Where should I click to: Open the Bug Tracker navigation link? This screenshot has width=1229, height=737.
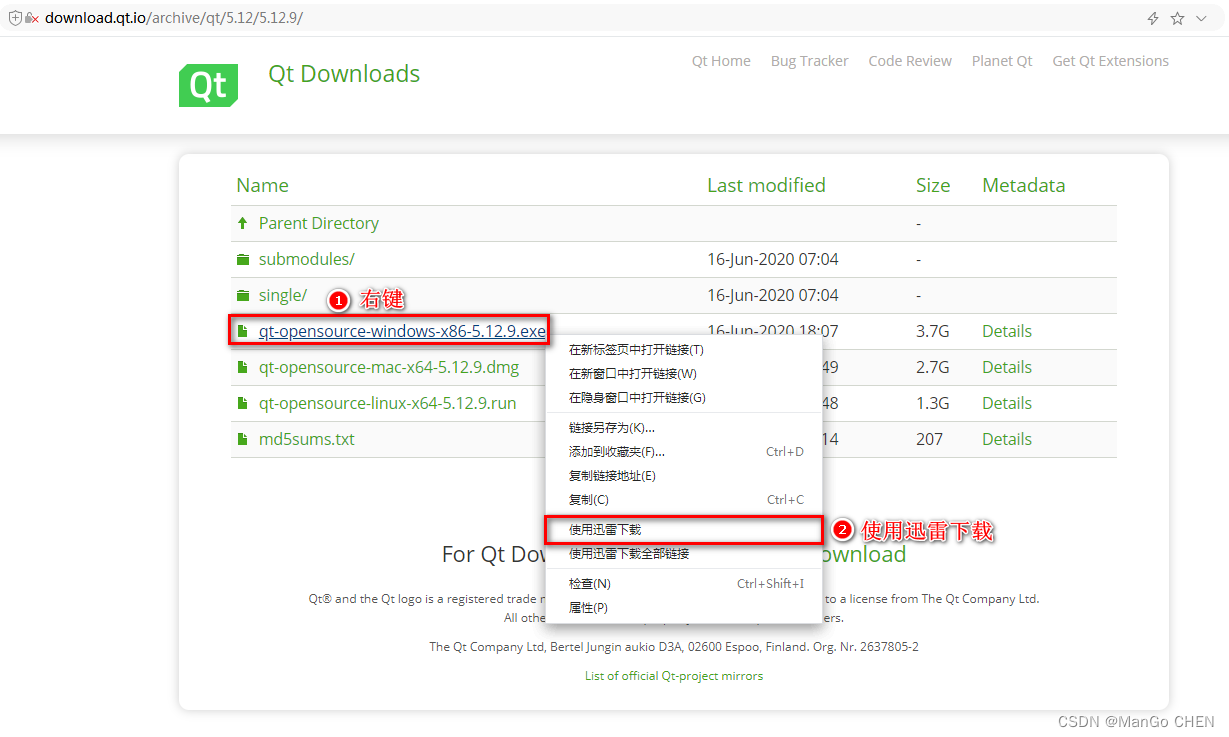pyautogui.click(x=809, y=61)
